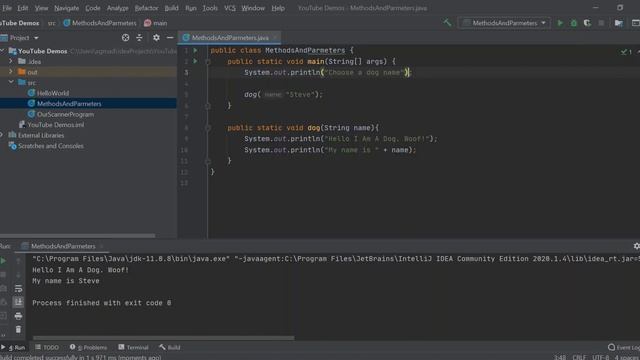640x360 pixels.
Task: Rerun the program from the Run panel
Action: [x=3, y=260]
